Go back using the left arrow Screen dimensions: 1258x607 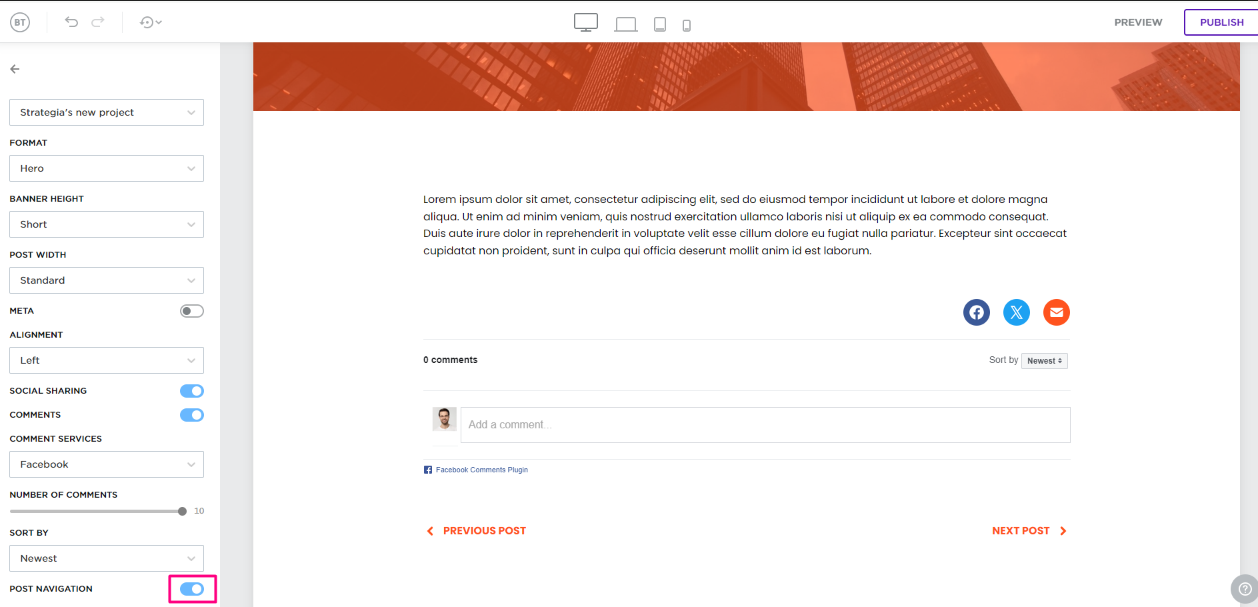pos(15,69)
